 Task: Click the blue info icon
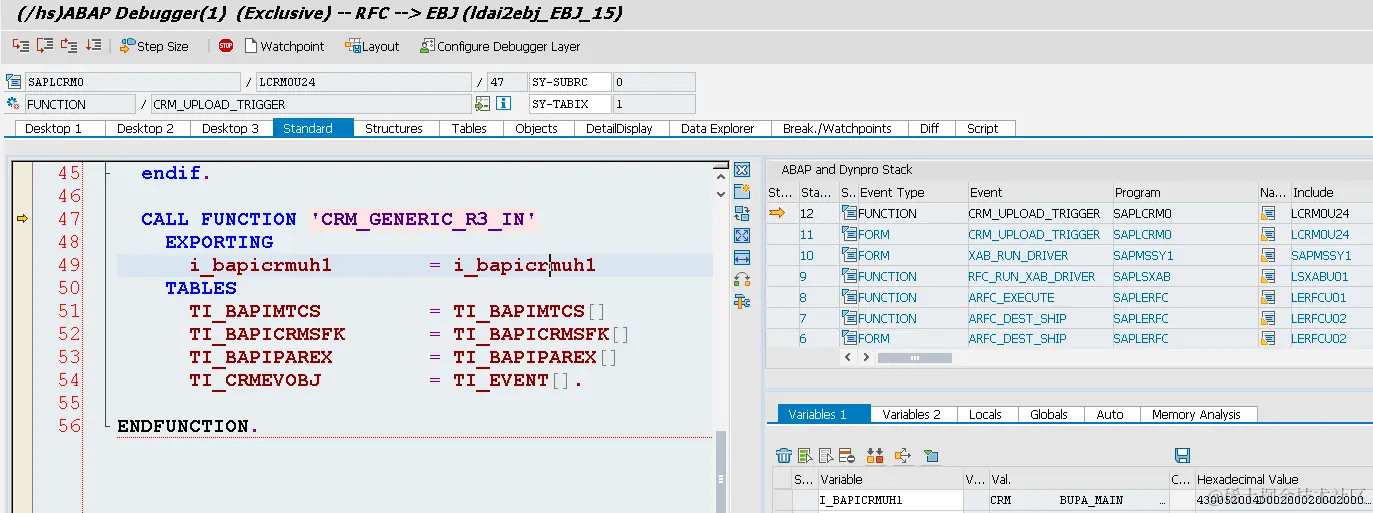pyautogui.click(x=504, y=104)
